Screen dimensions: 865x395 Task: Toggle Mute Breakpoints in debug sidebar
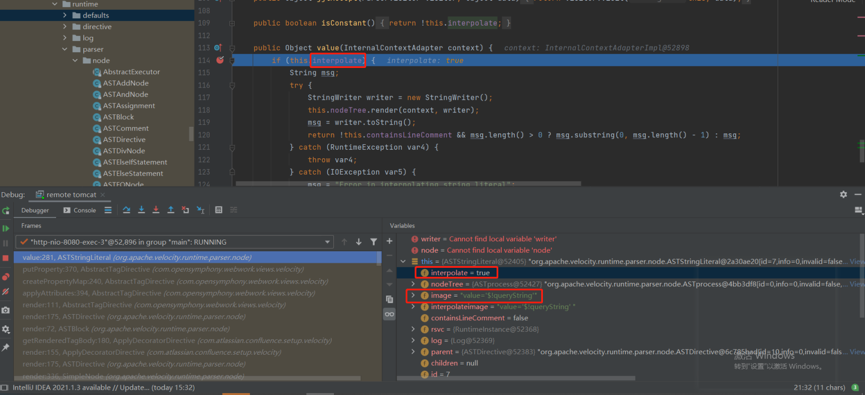tap(6, 291)
